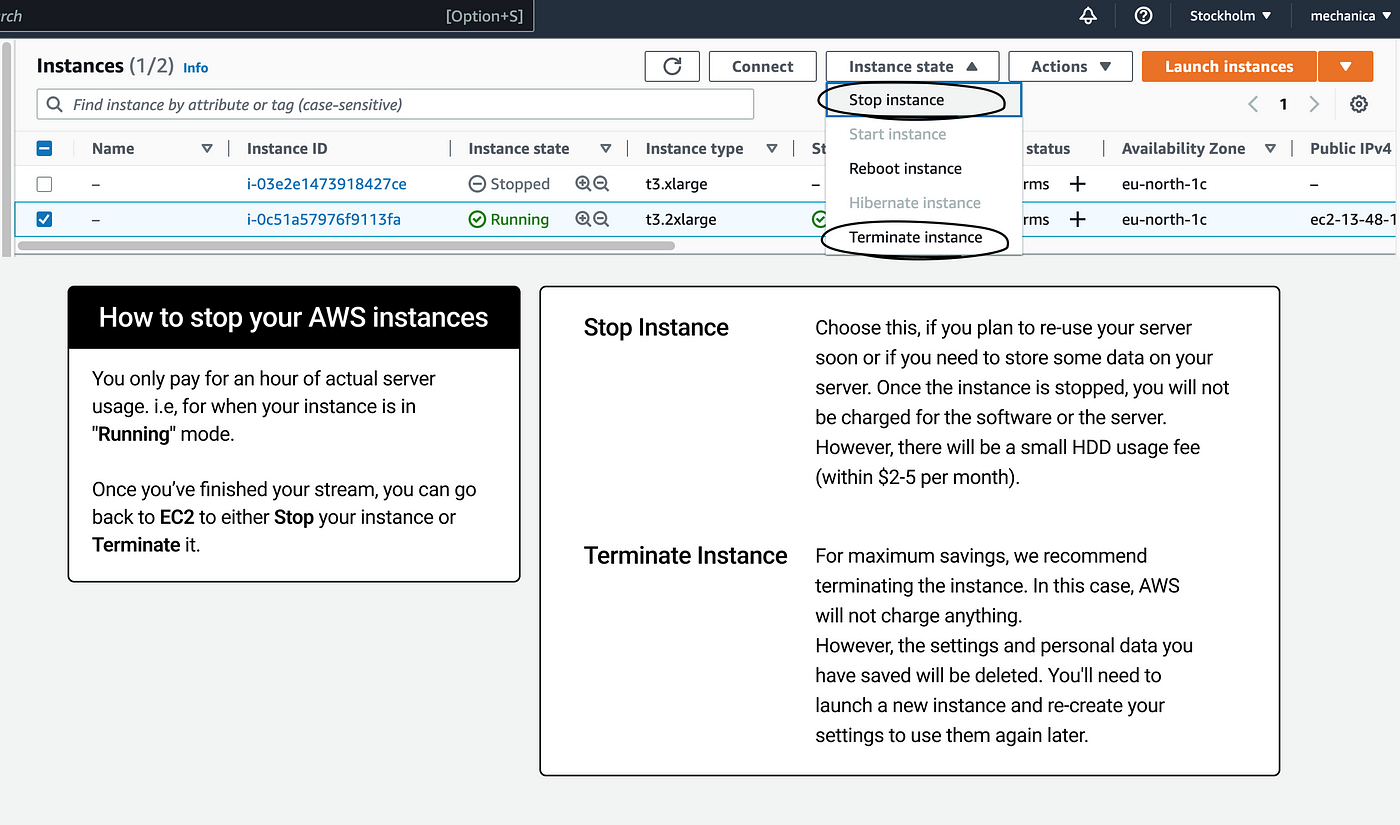Choose Stop instance from the menu
Image resolution: width=1400 pixels, height=825 pixels.
tap(924, 100)
